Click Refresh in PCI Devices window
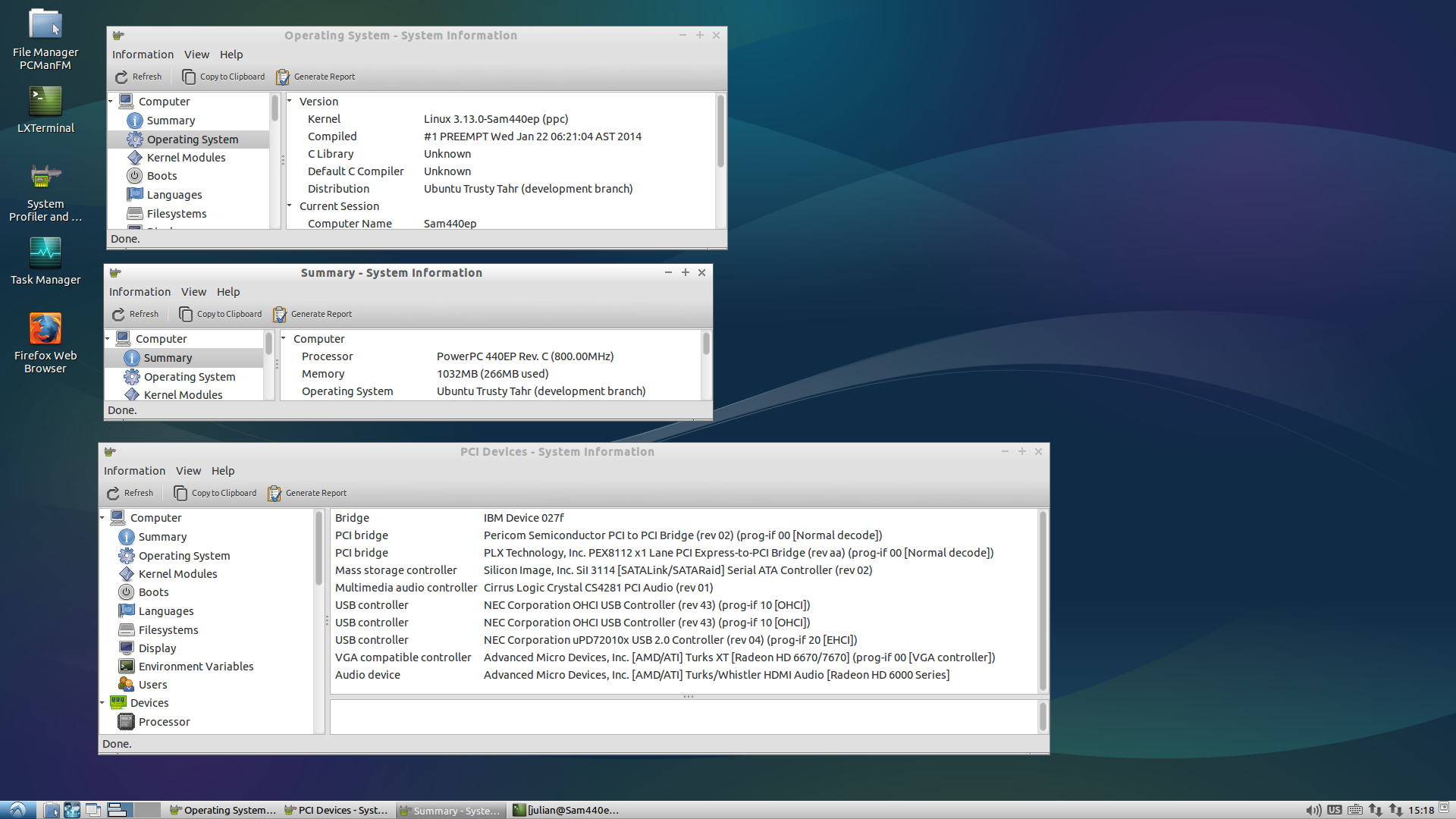The height and width of the screenshot is (819, 1456). [130, 493]
